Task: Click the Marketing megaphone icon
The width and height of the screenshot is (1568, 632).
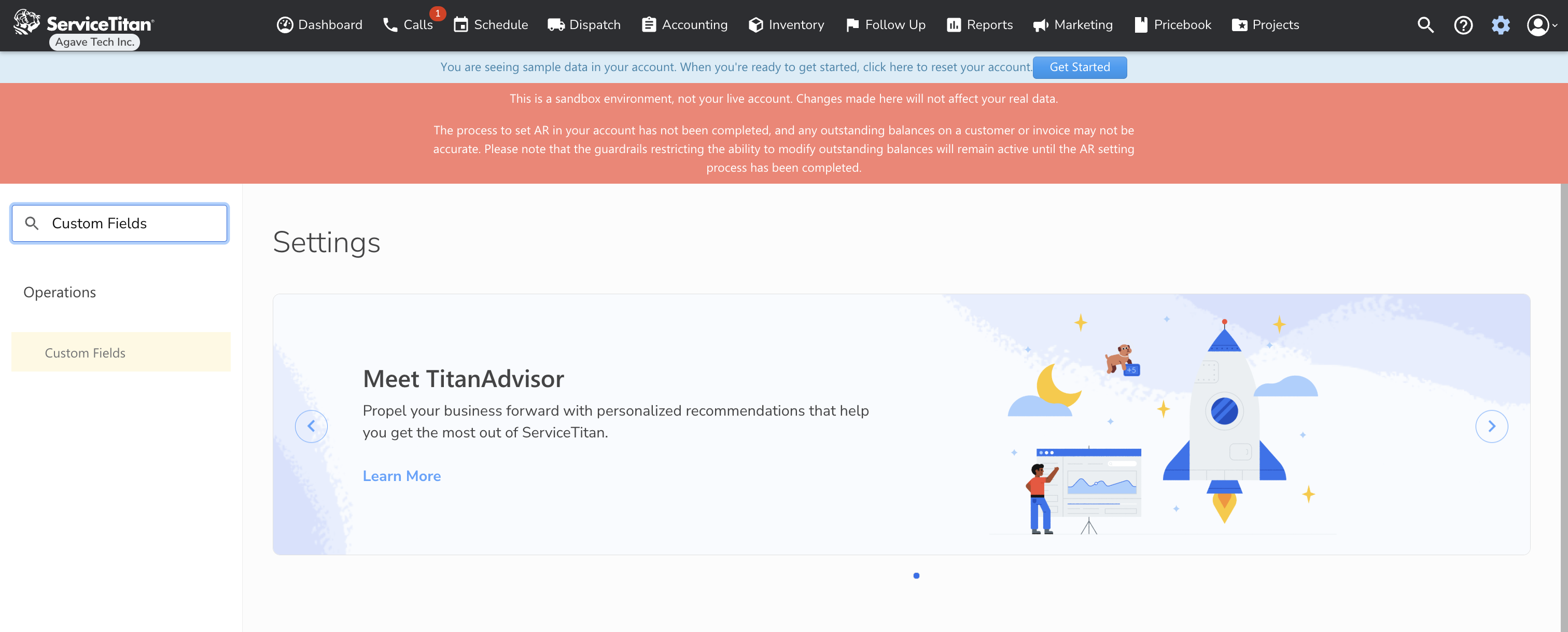Action: pos(1040,25)
